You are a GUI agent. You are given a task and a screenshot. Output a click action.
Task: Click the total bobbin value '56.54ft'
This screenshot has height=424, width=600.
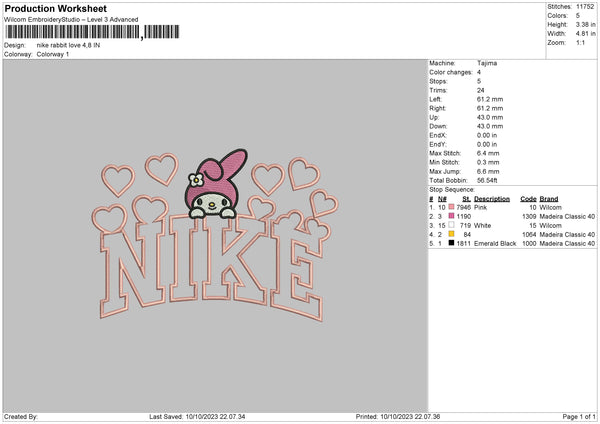coord(487,180)
